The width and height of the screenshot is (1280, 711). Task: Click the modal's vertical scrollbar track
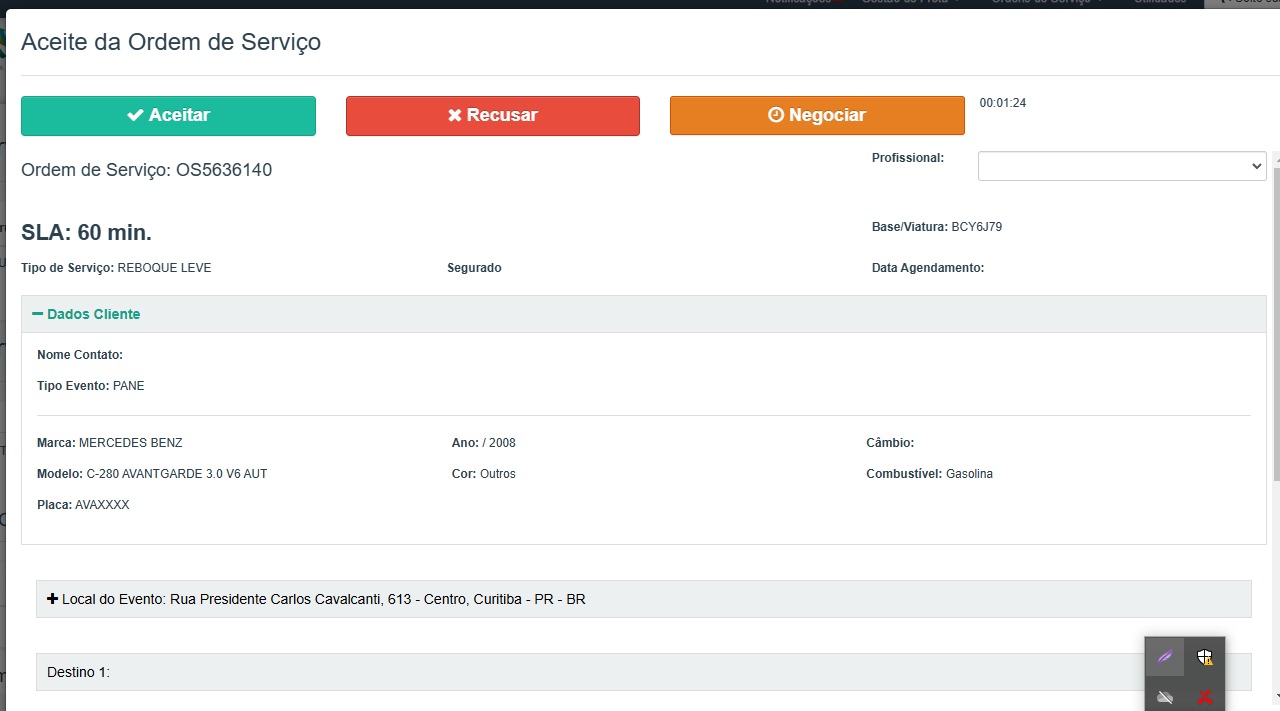click(1274, 430)
